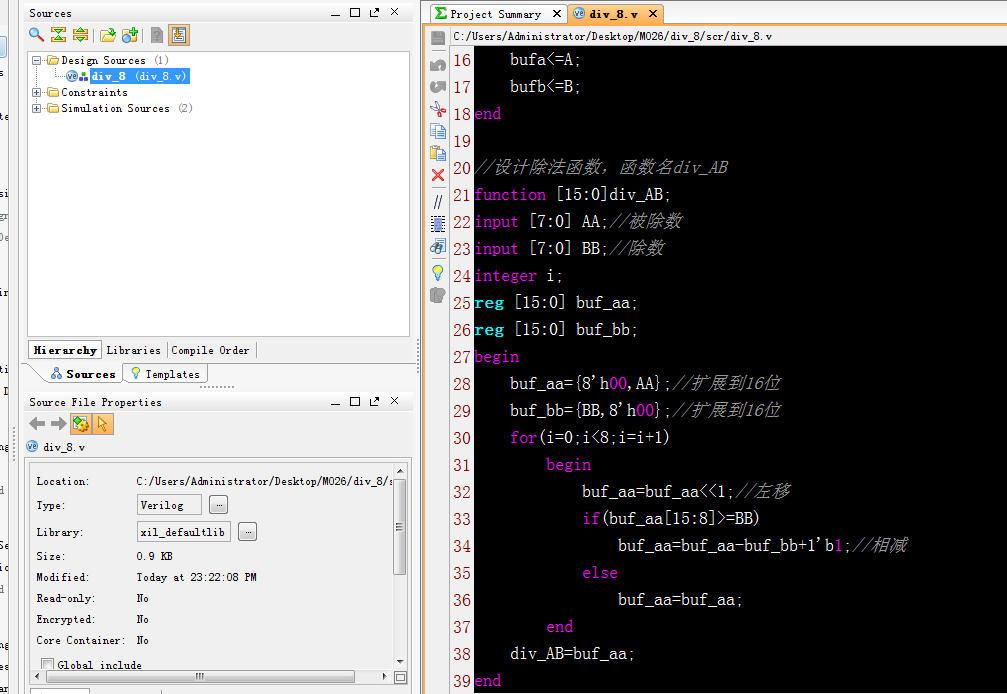Click the red X Delete icon in editor
The height and width of the screenshot is (694, 1007).
coord(437,175)
